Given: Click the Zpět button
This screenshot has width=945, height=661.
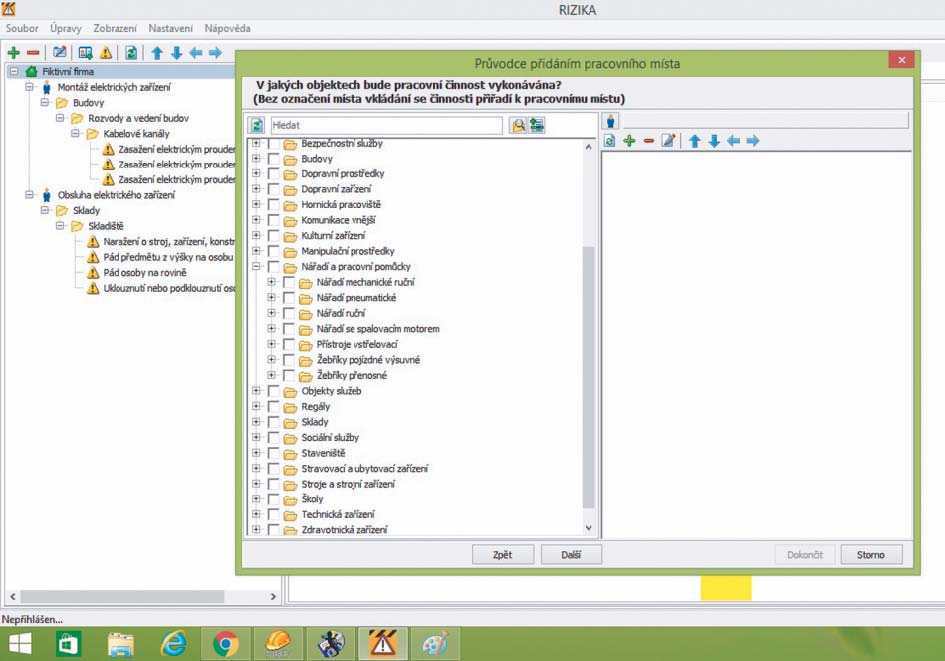Looking at the screenshot, I should [x=503, y=554].
